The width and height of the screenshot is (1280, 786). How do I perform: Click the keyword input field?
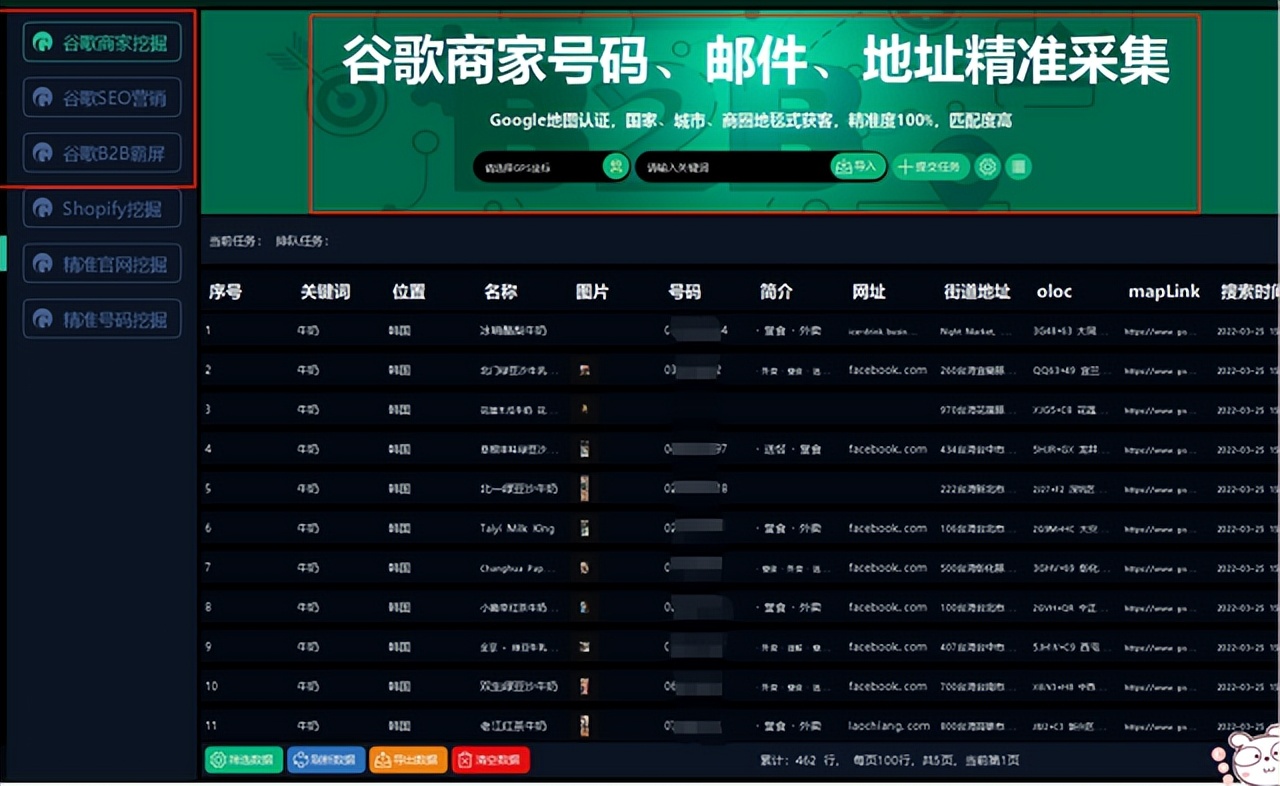coord(733,167)
